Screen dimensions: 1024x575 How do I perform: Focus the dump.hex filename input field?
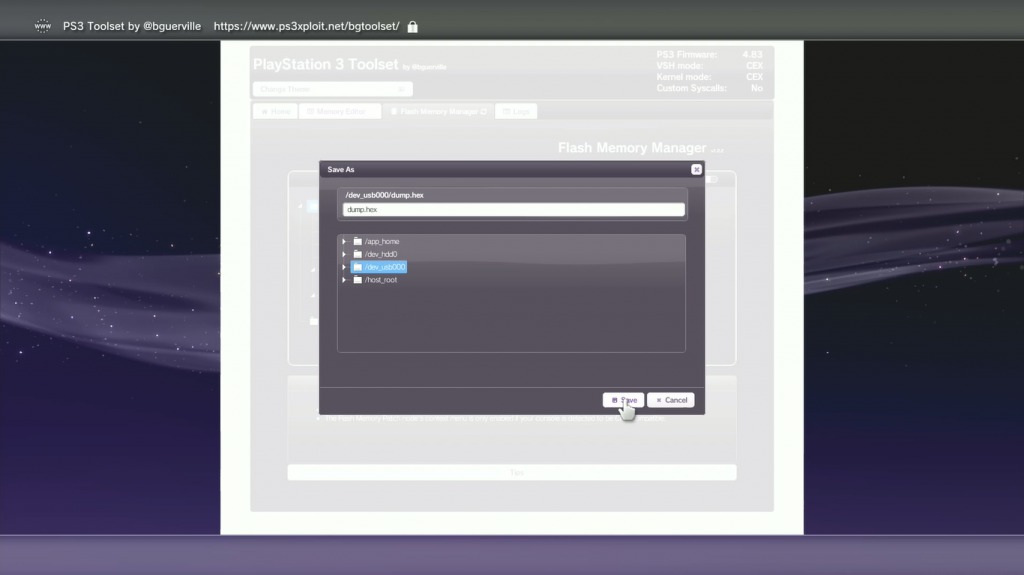tap(513, 210)
